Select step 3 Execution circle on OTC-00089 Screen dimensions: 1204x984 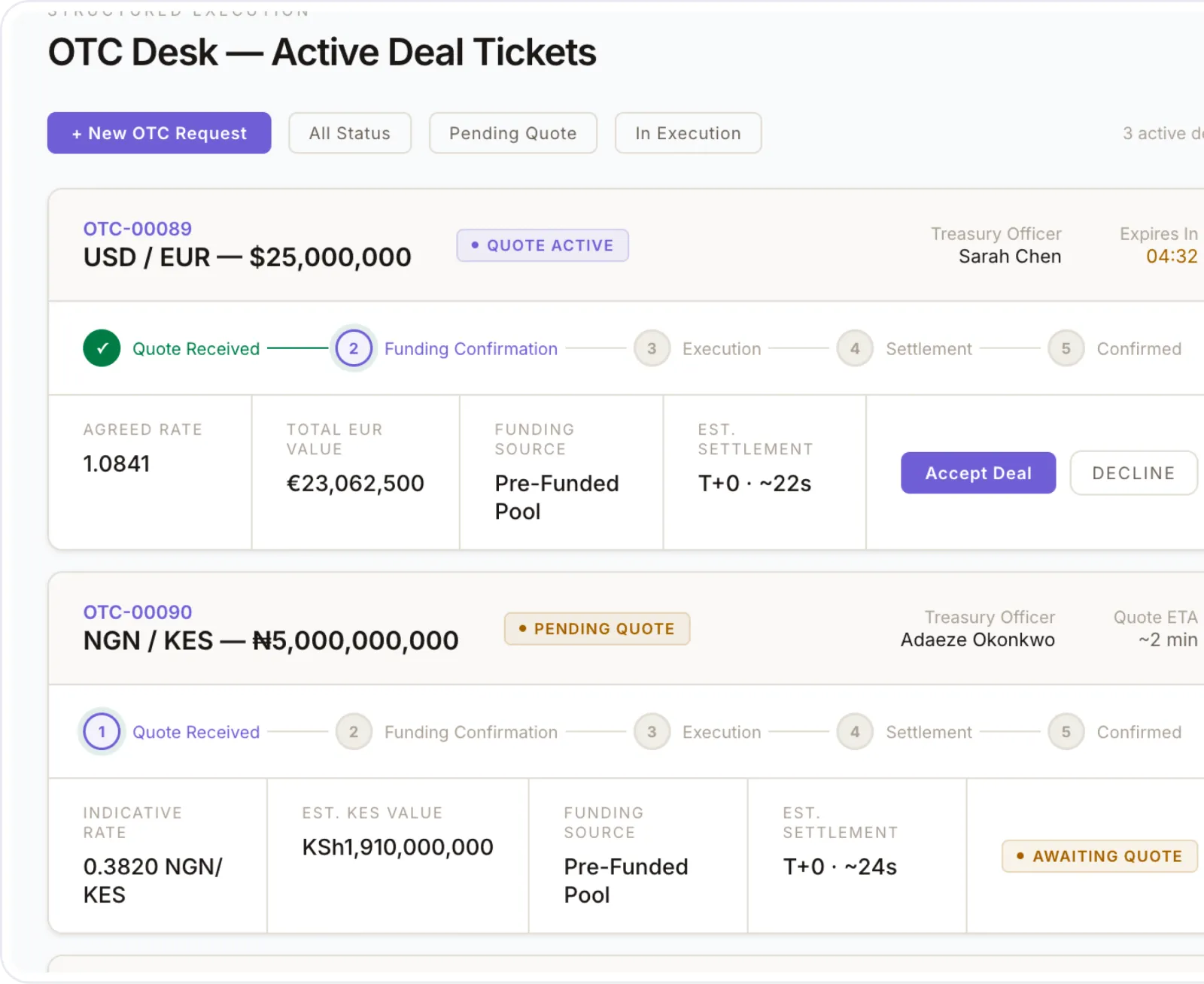pos(652,348)
